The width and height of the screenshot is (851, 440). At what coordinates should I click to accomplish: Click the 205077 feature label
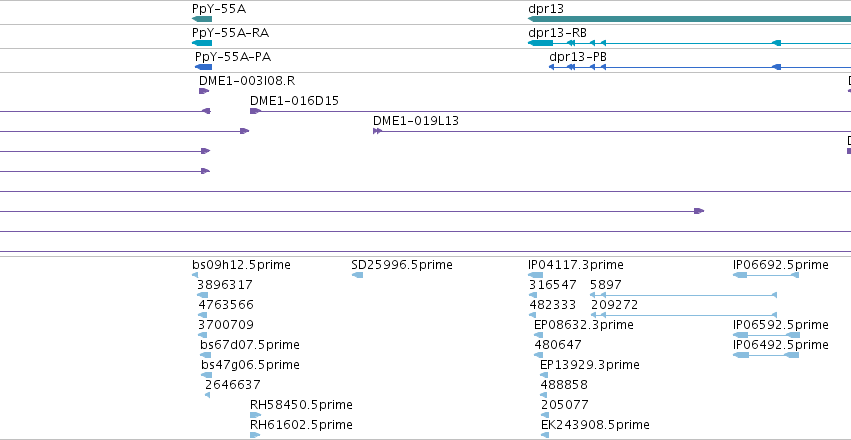(x=565, y=405)
